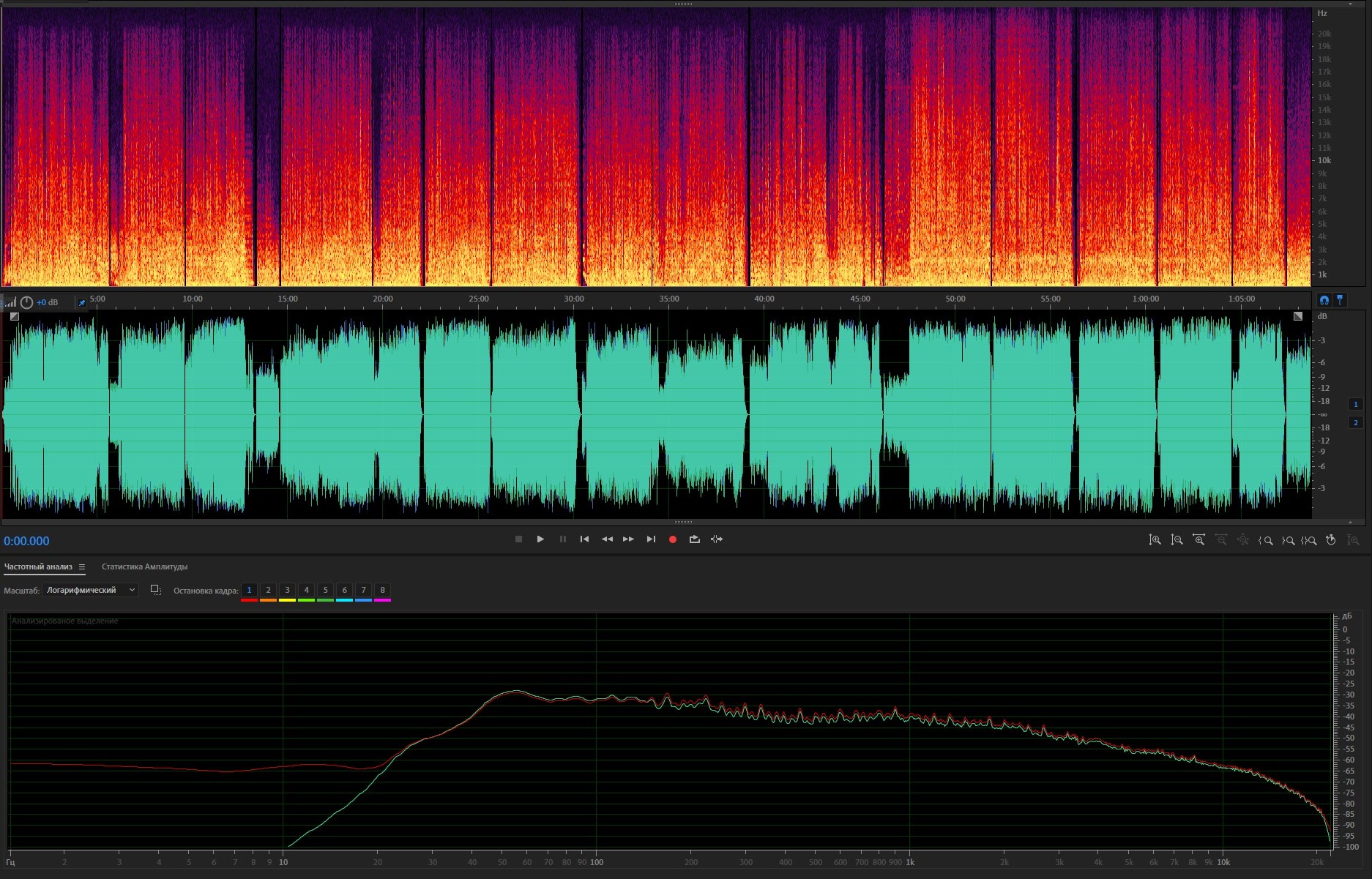
Task: Jump to the previous marker in transport
Action: click(584, 539)
